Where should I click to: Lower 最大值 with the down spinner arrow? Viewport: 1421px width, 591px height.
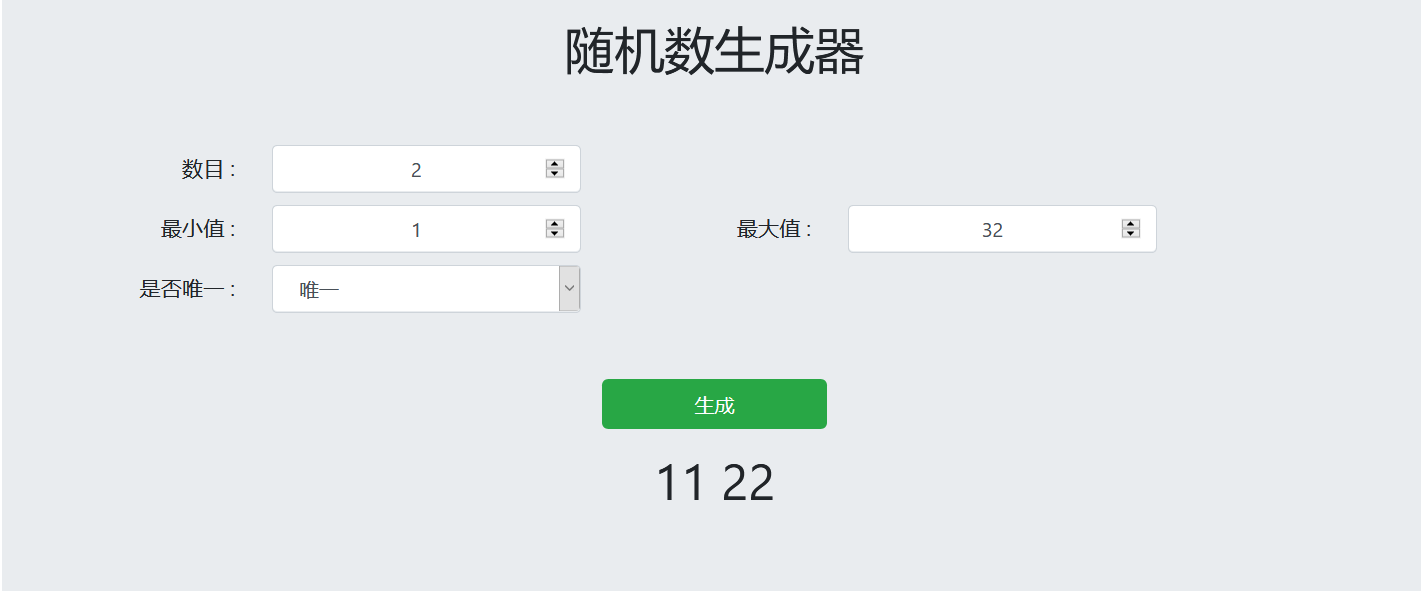tap(1131, 234)
